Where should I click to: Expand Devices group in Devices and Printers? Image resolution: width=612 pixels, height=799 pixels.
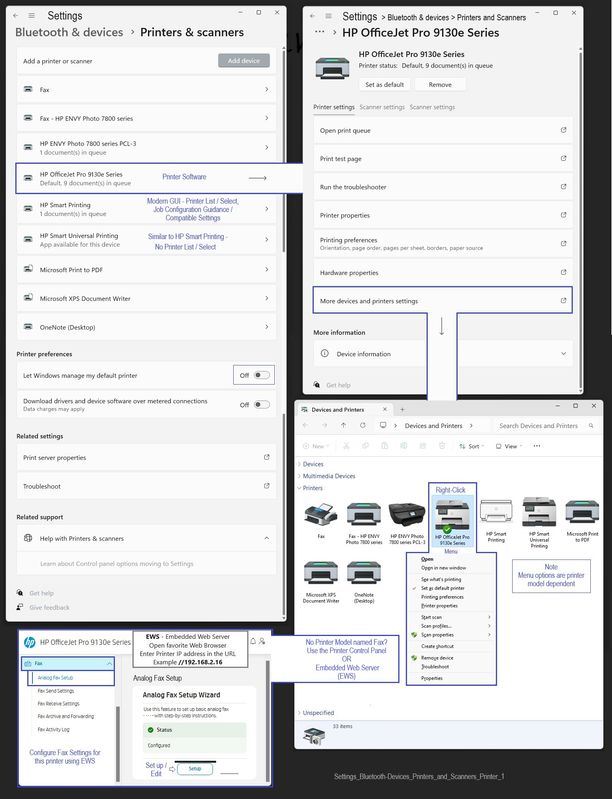tap(299, 464)
